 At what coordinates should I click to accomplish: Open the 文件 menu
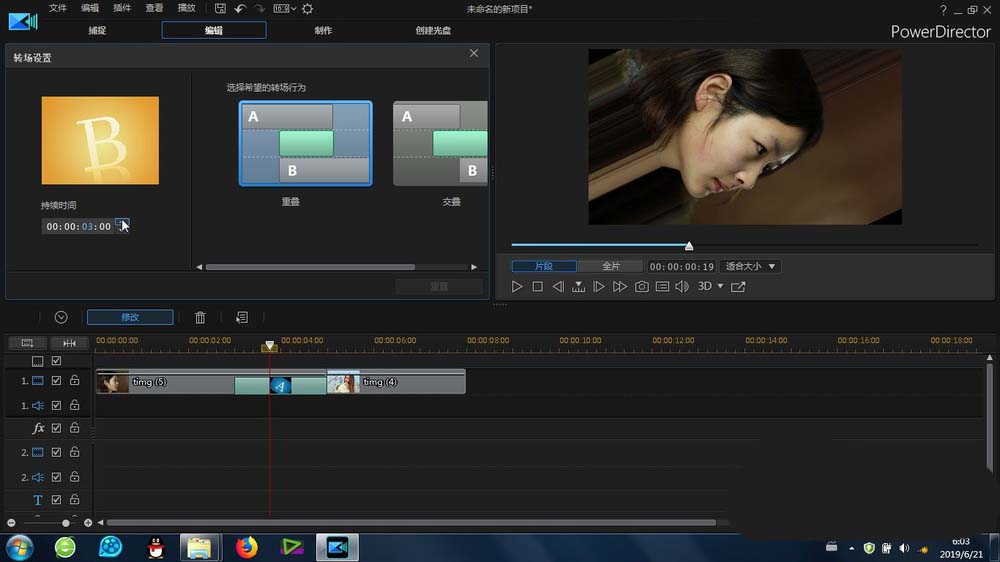[58, 9]
